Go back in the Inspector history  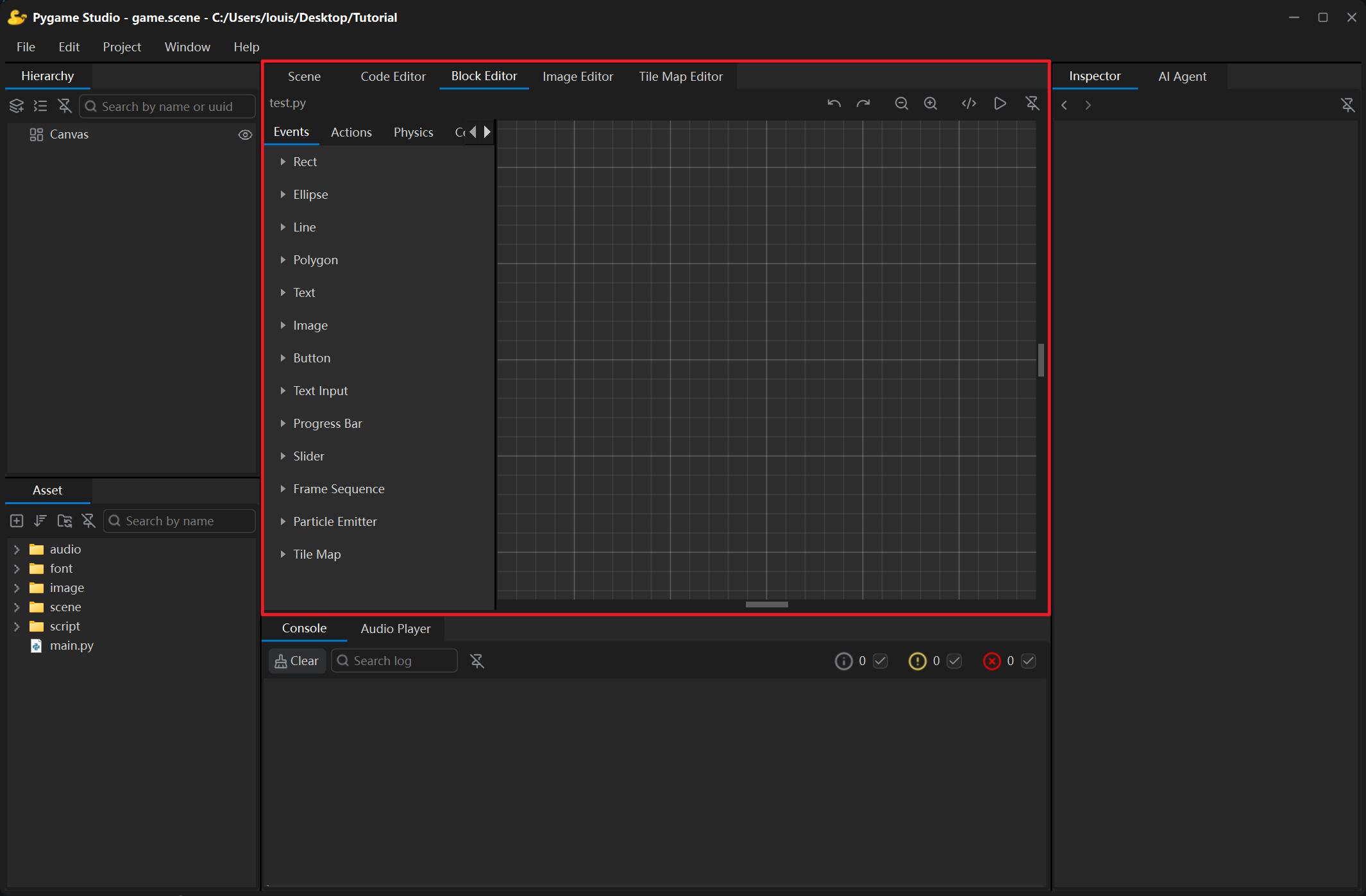pyautogui.click(x=1065, y=105)
